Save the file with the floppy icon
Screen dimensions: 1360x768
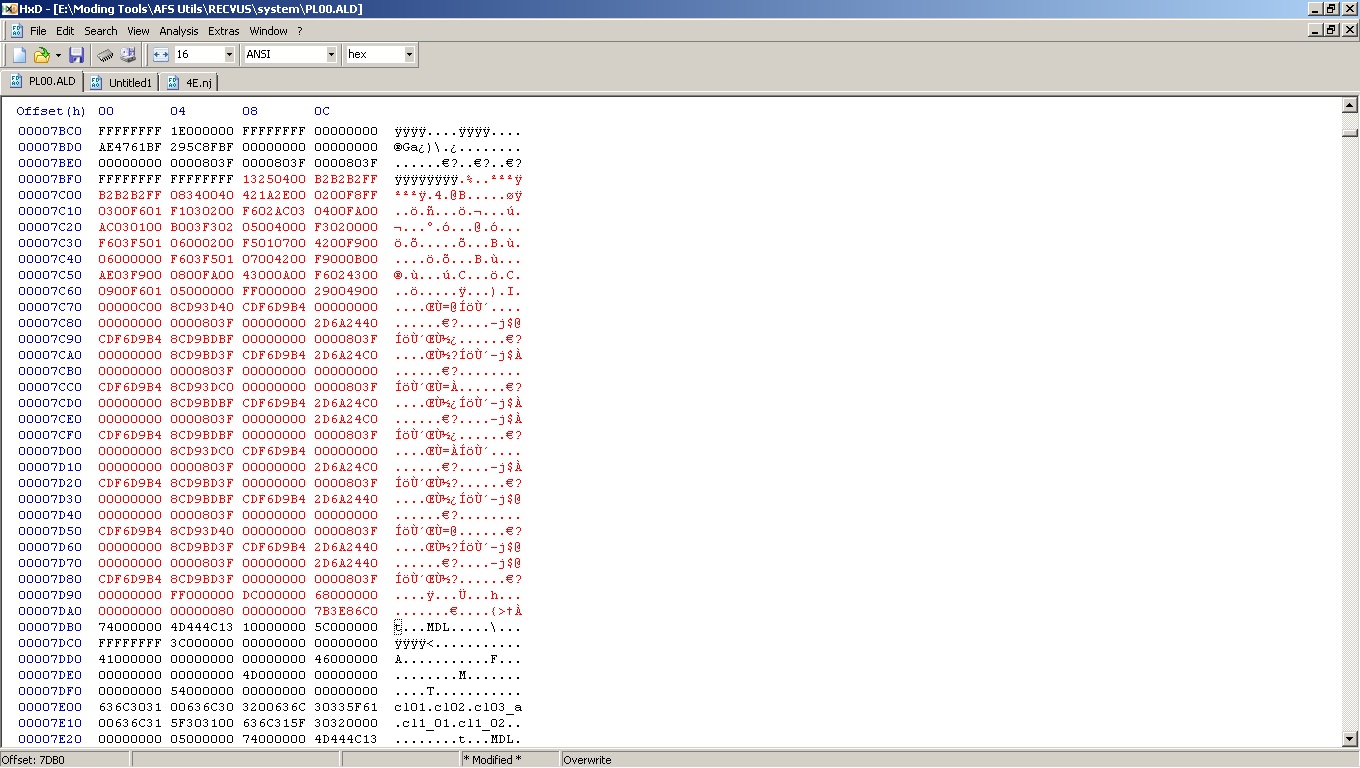point(76,54)
